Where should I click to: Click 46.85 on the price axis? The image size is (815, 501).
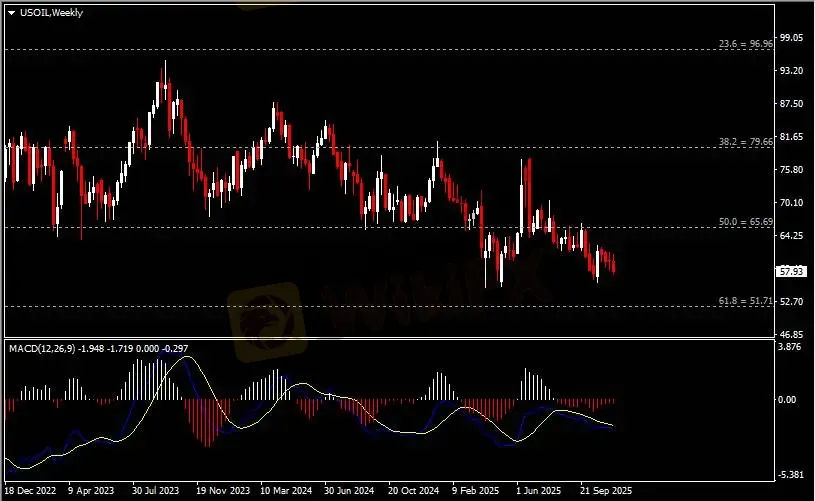(x=792, y=334)
